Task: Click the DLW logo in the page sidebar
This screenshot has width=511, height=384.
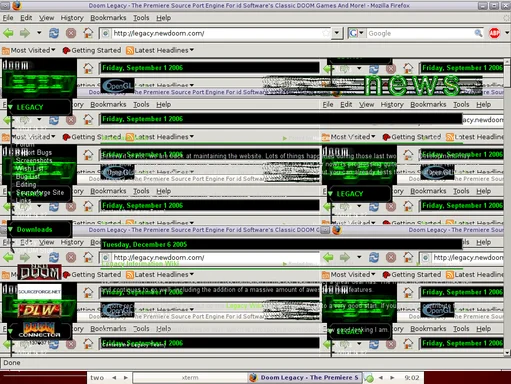Action: pyautogui.click(x=39, y=310)
